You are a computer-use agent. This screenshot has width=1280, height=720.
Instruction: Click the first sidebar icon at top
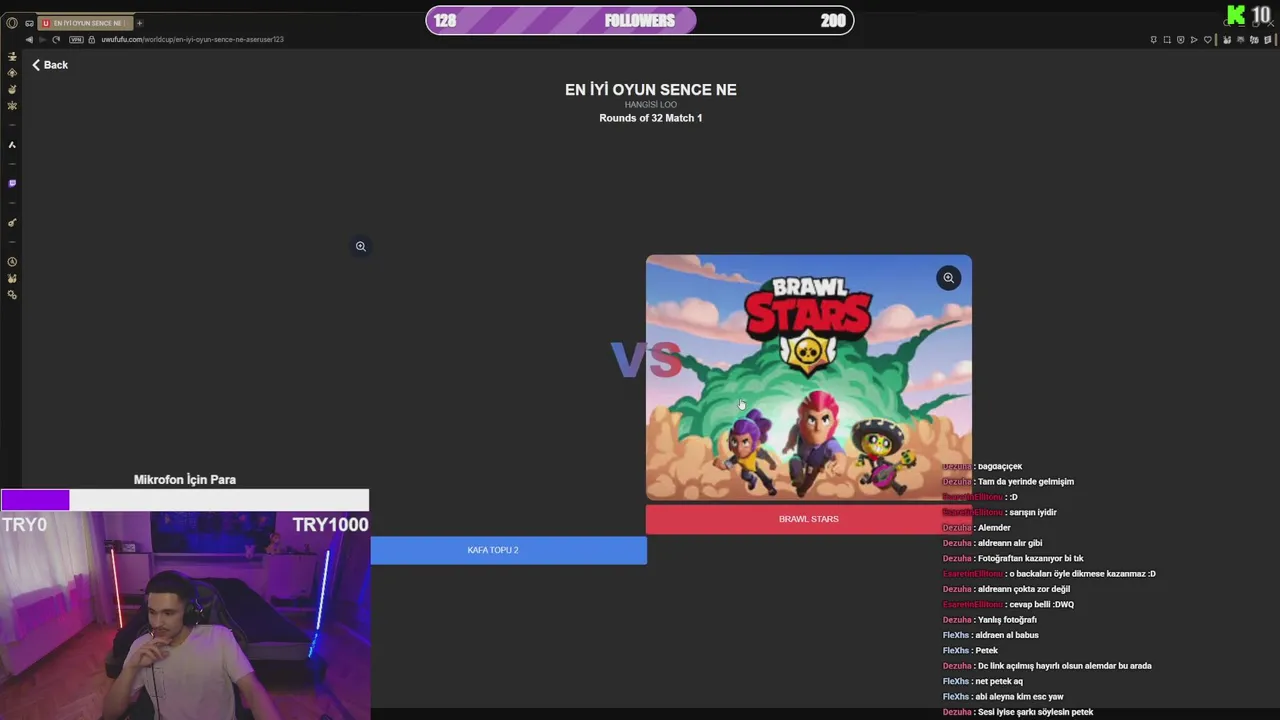pyautogui.click(x=12, y=57)
